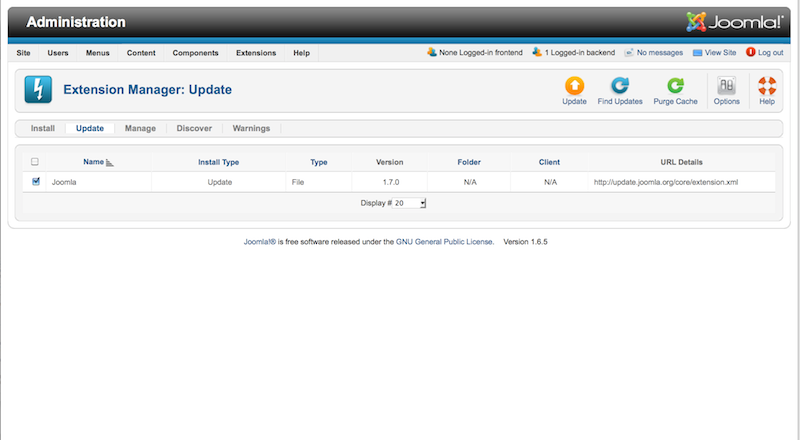Screen dimensions: 800x440
Task: Open the GNU General Public License link
Action: pyautogui.click(x=444, y=242)
